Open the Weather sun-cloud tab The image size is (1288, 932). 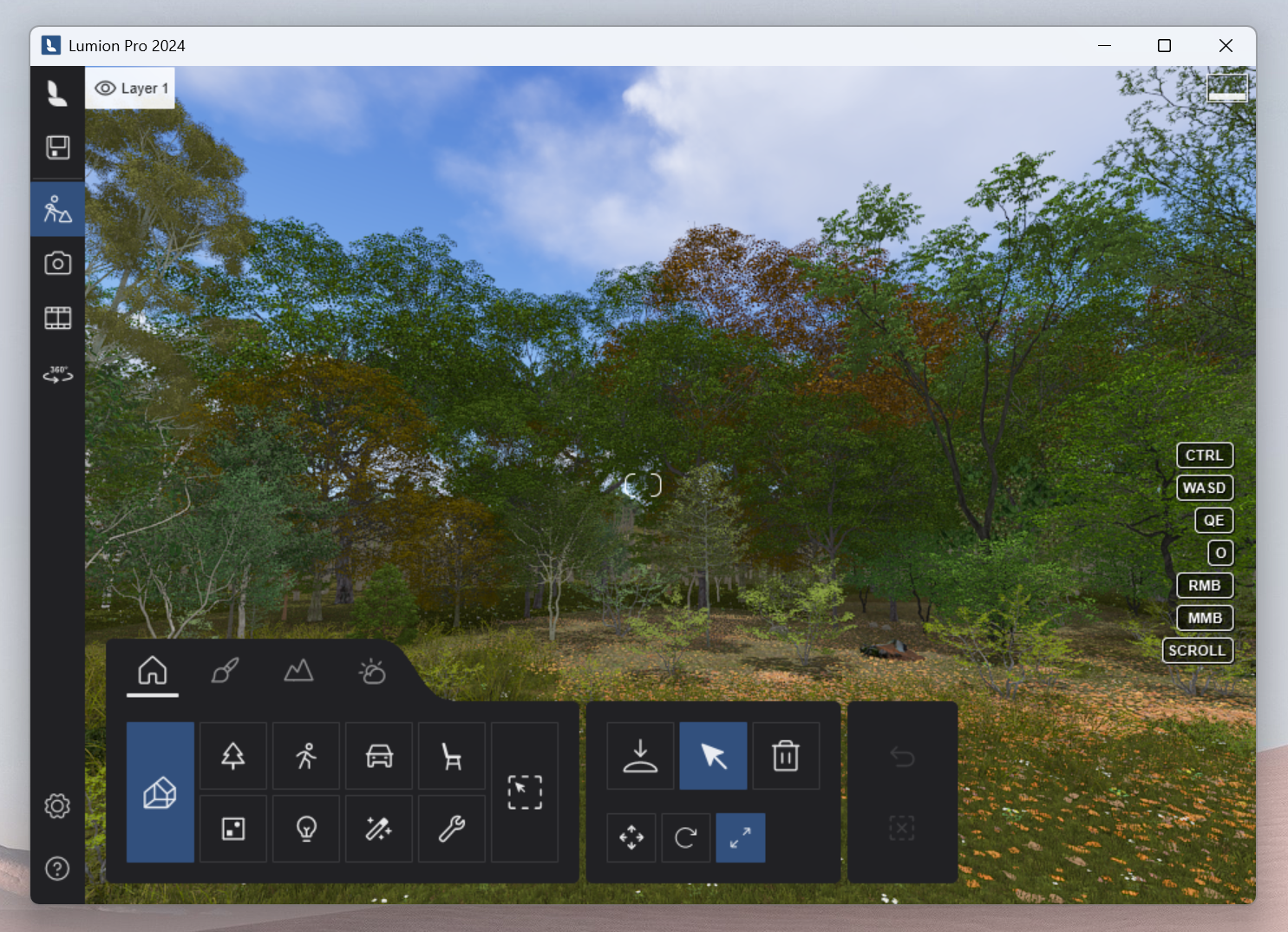click(x=372, y=671)
